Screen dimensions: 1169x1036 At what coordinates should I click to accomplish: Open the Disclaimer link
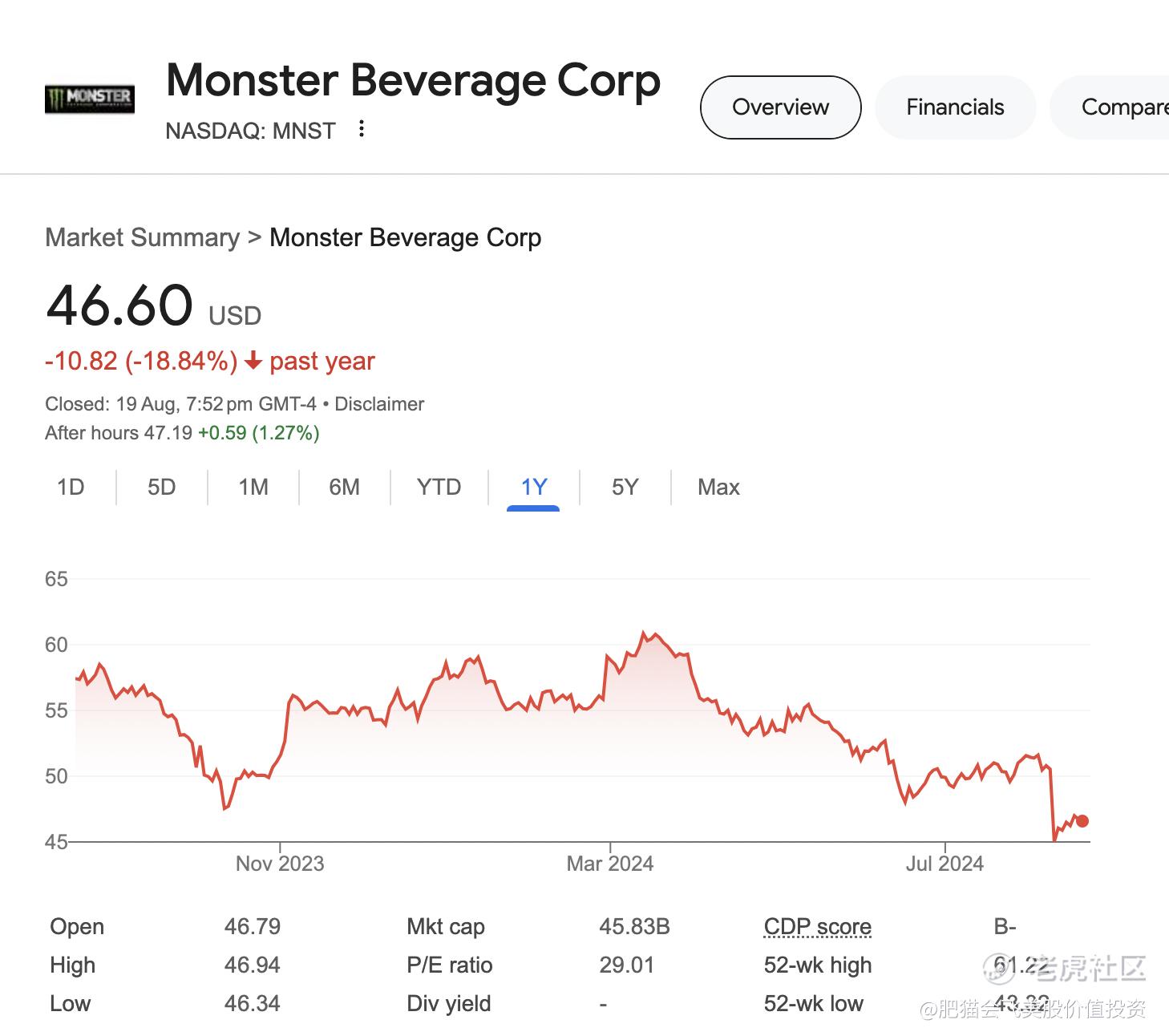pyautogui.click(x=379, y=404)
